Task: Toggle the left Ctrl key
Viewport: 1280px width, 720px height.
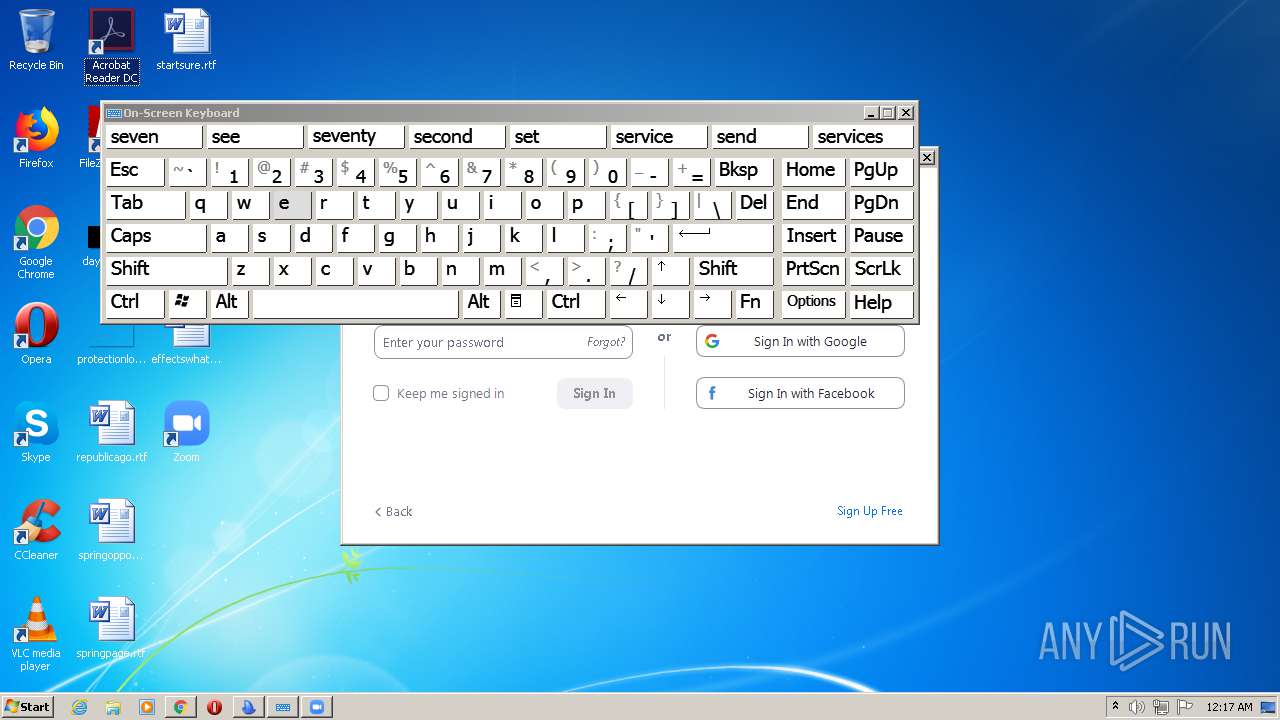Action: point(135,302)
